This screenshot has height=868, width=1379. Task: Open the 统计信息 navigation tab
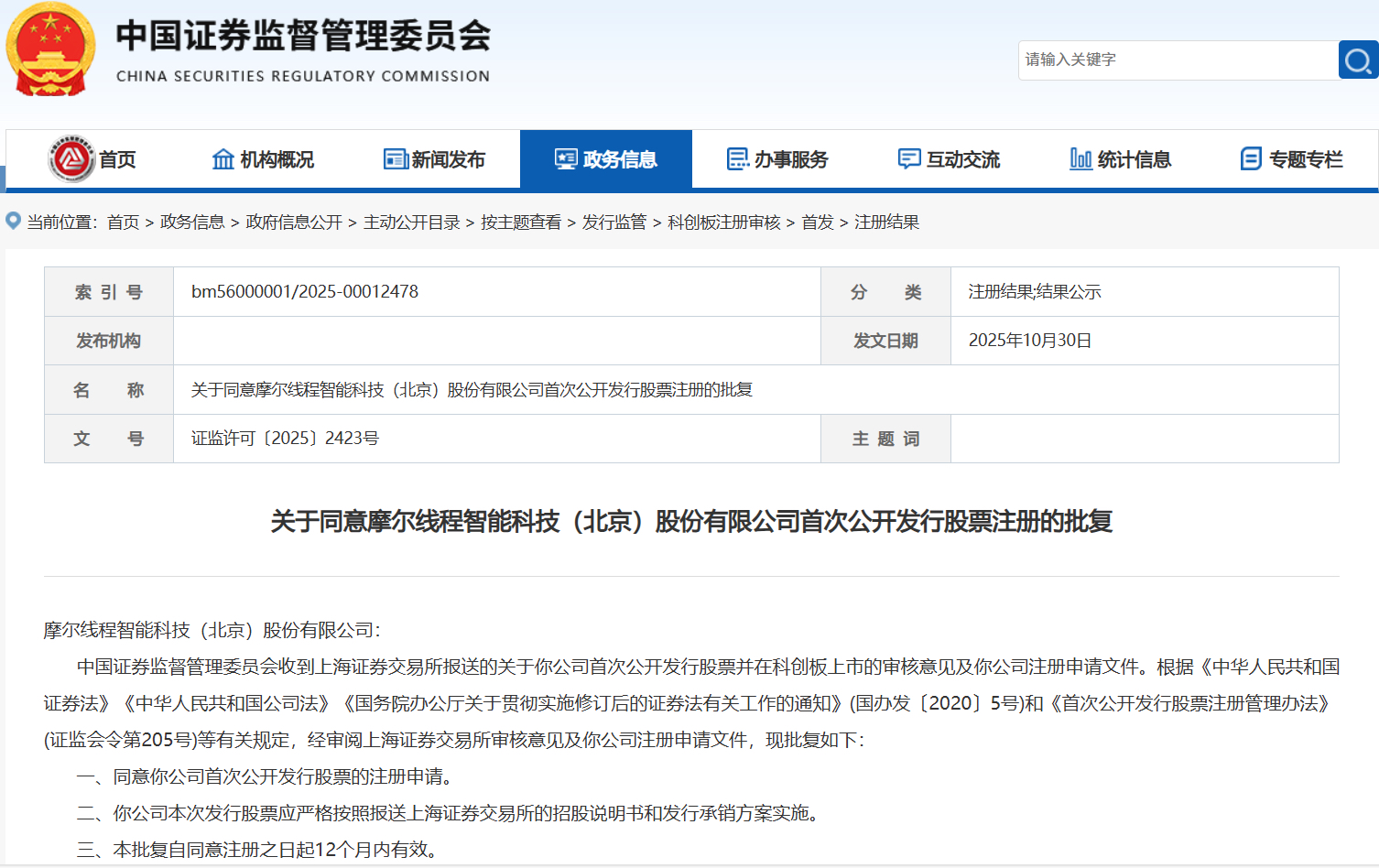1120,159
